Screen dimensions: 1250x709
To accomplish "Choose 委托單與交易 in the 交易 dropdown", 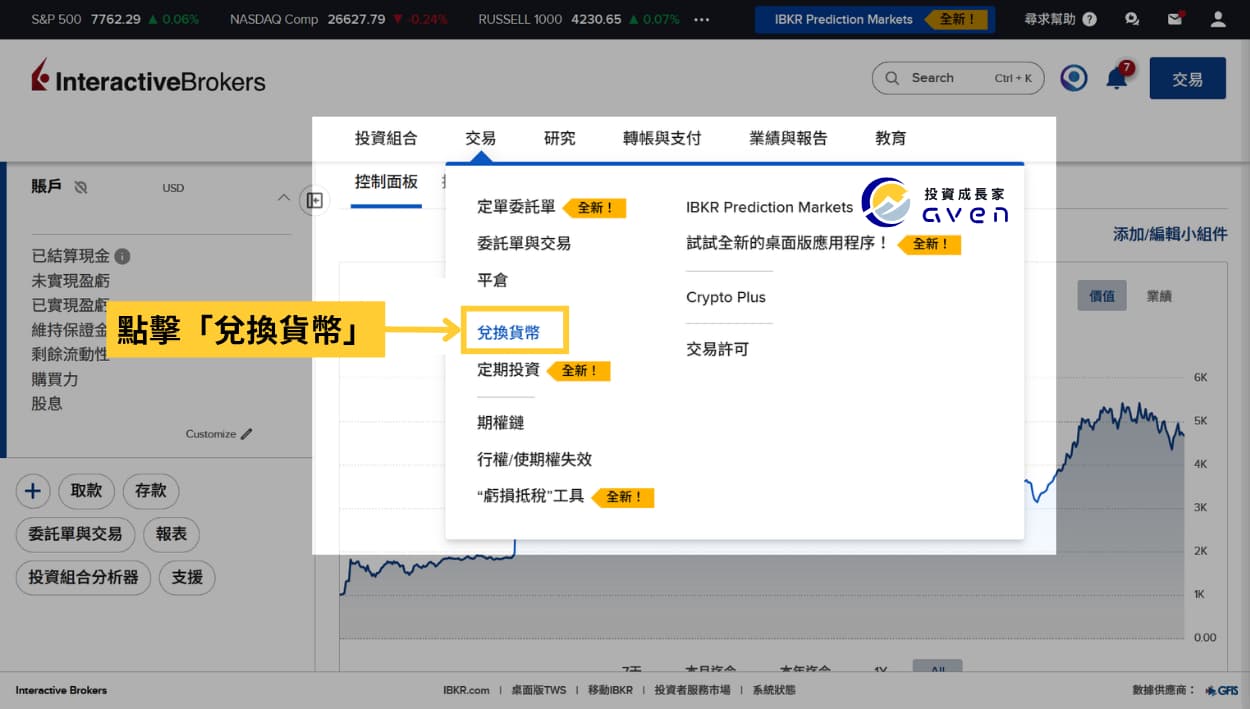I will coord(524,243).
